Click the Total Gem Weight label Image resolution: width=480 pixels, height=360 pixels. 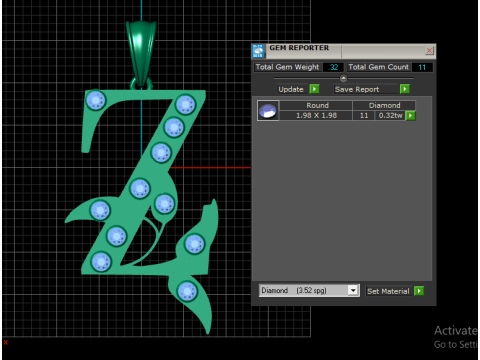tap(287, 67)
